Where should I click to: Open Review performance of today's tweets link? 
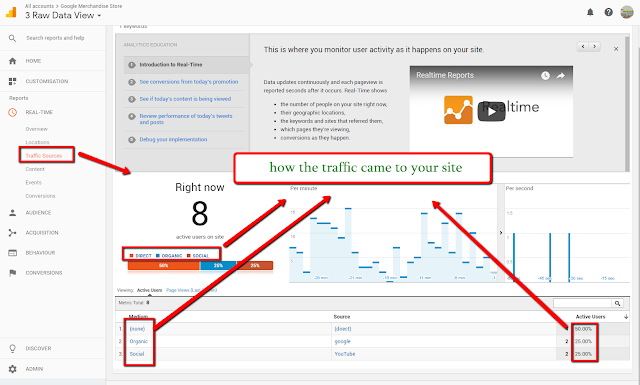click(x=186, y=119)
